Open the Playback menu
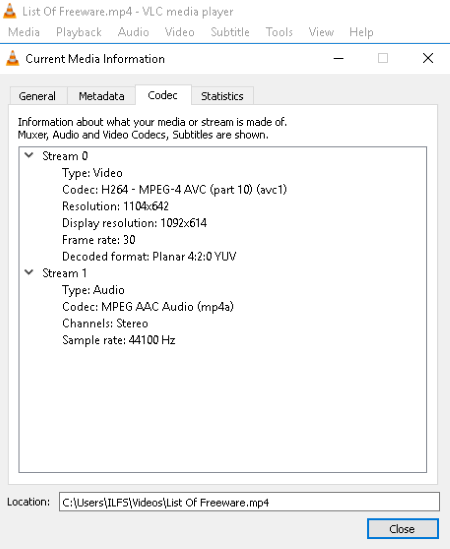This screenshot has width=450, height=549. 79,32
